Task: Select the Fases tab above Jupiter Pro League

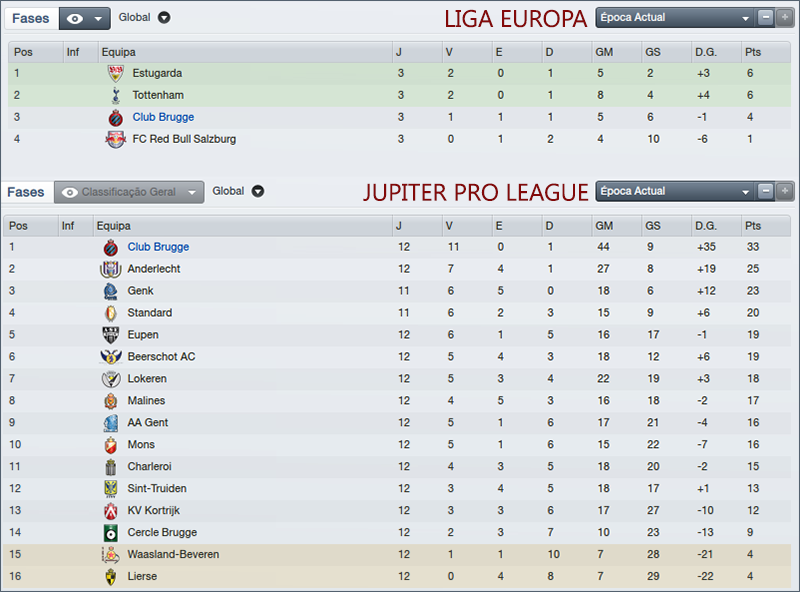Action: [27, 191]
